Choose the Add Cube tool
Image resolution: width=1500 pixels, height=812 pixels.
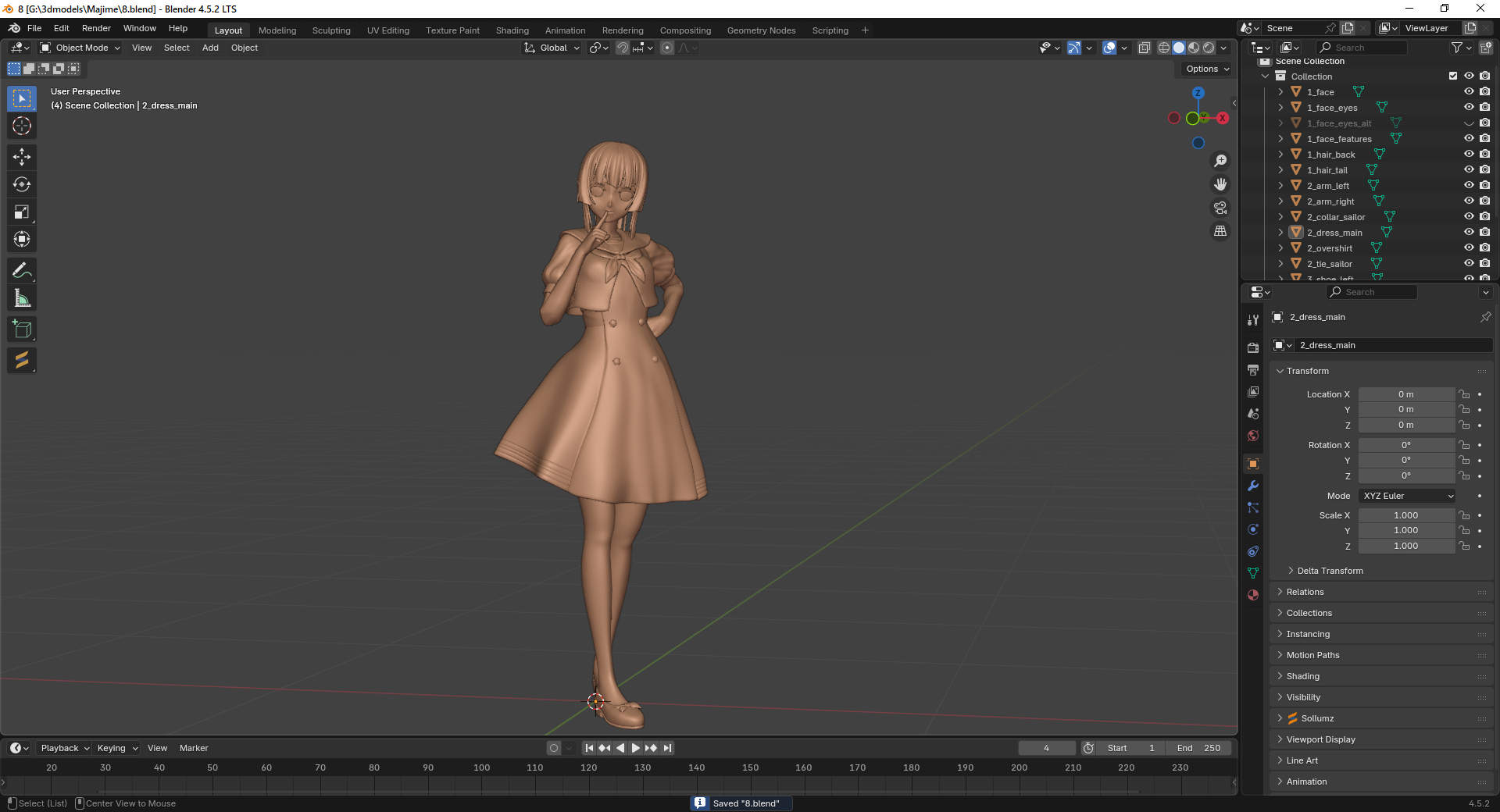22,329
